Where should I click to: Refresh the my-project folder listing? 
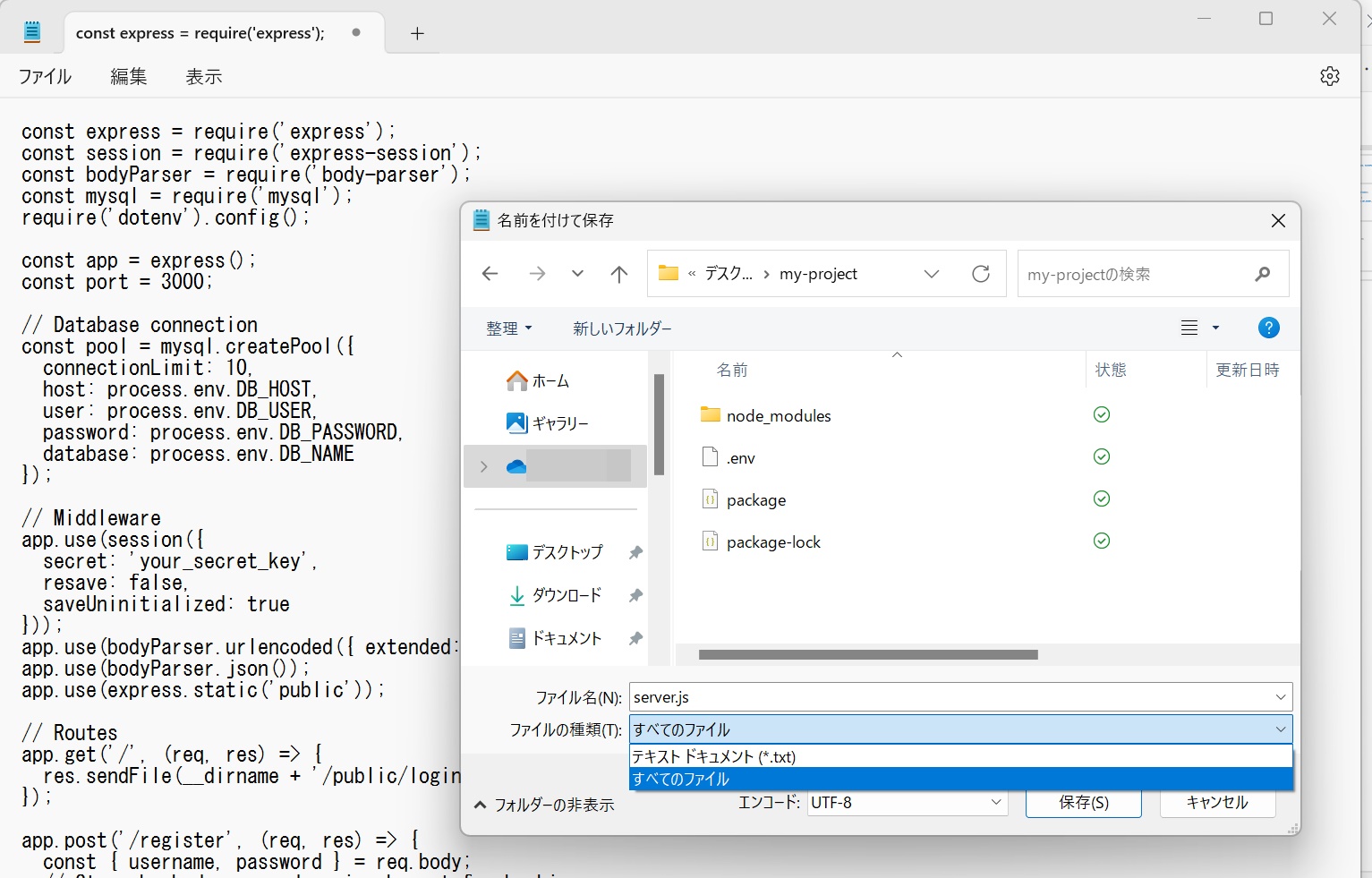(981, 274)
